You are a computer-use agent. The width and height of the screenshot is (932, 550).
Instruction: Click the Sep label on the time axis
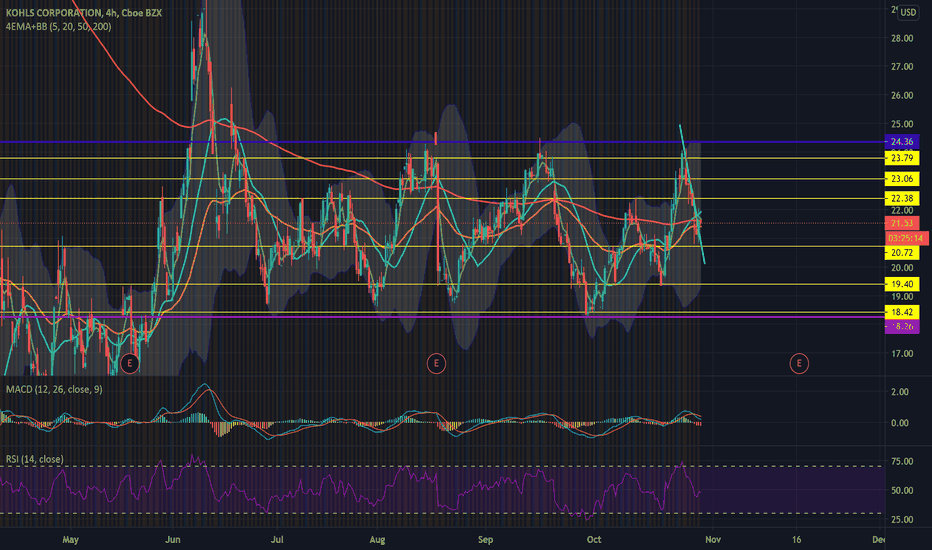tap(486, 540)
